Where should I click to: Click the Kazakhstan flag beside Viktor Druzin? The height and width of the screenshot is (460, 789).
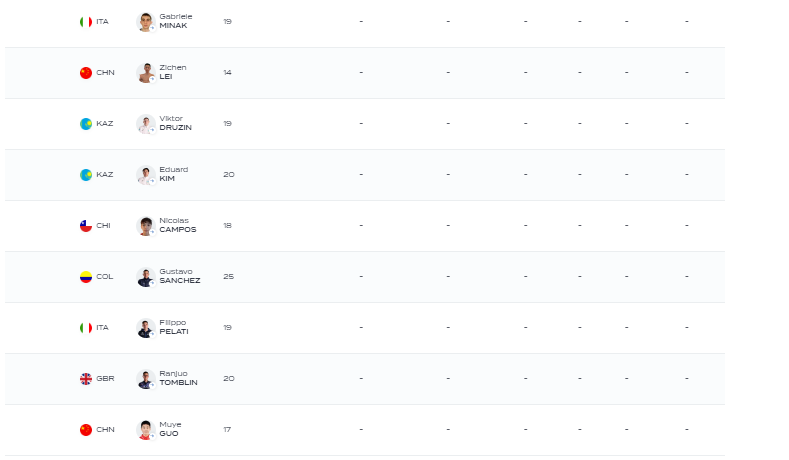pos(86,124)
